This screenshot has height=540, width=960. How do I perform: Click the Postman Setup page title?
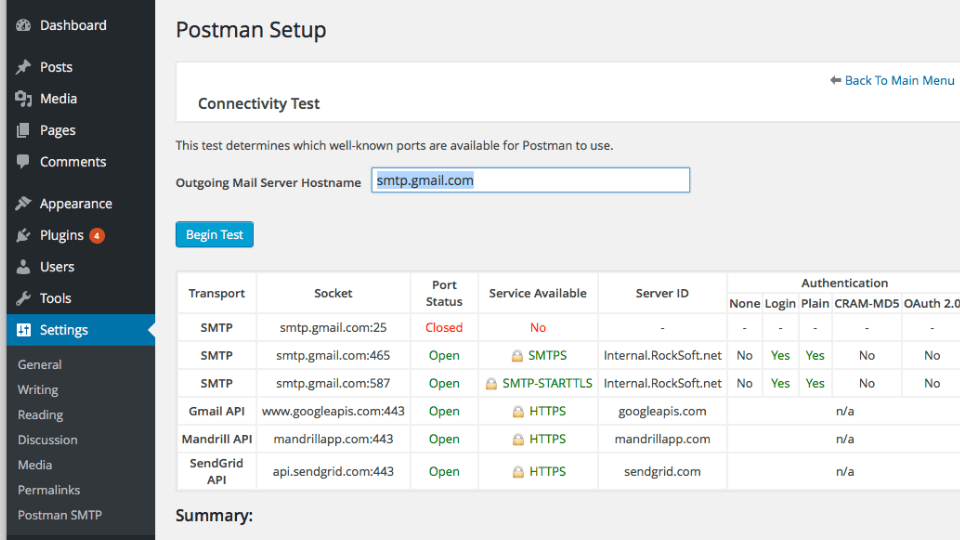pos(251,29)
